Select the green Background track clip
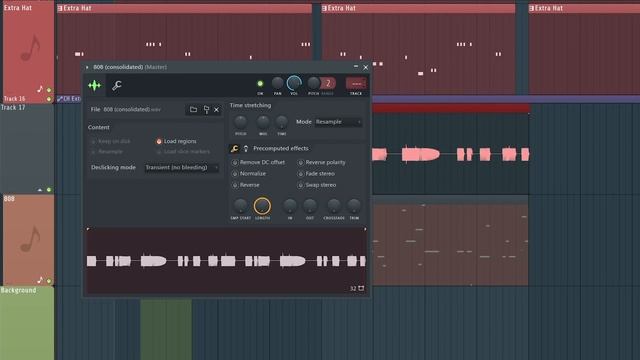The width and height of the screenshot is (640, 360). [166, 330]
